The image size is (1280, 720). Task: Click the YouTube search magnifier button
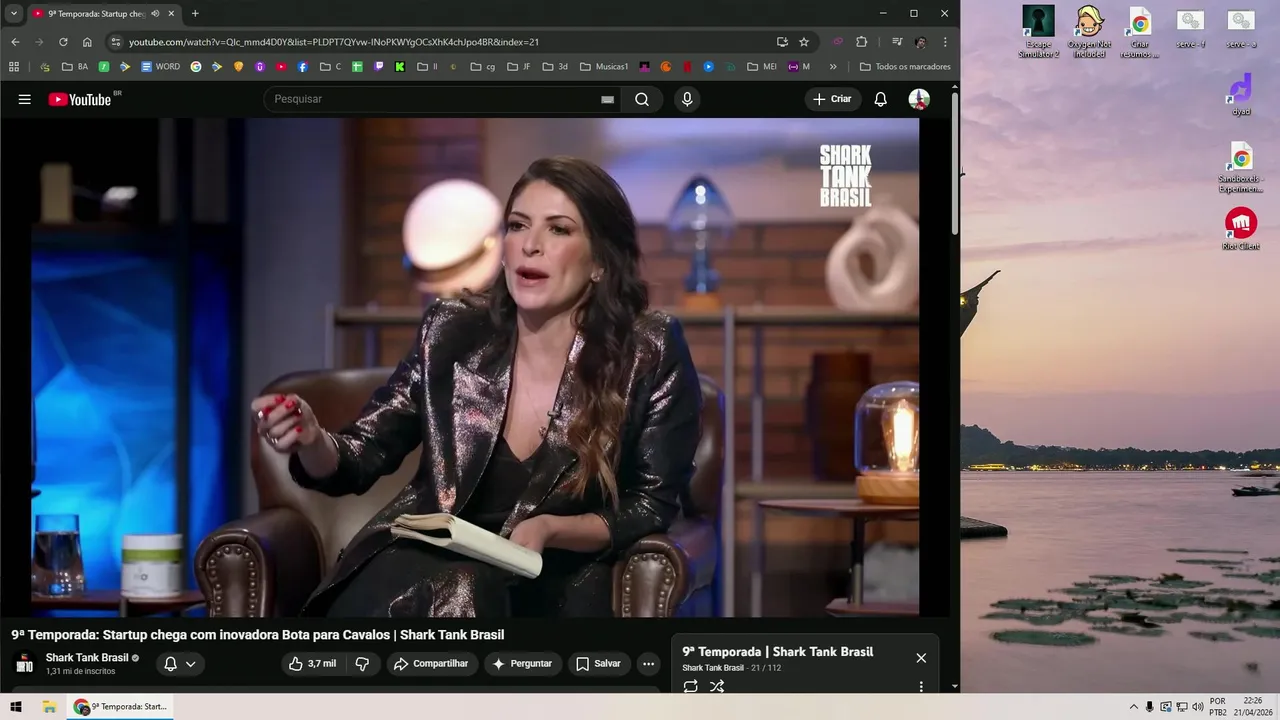click(642, 99)
